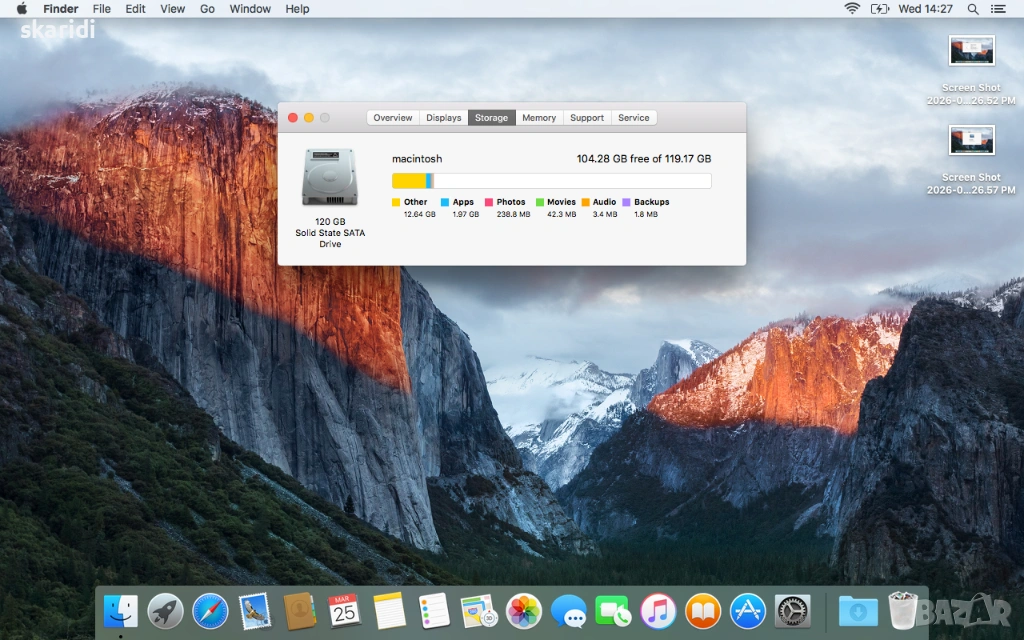Launch the Photos app in dock
Viewport: 1024px width, 640px height.
524,610
